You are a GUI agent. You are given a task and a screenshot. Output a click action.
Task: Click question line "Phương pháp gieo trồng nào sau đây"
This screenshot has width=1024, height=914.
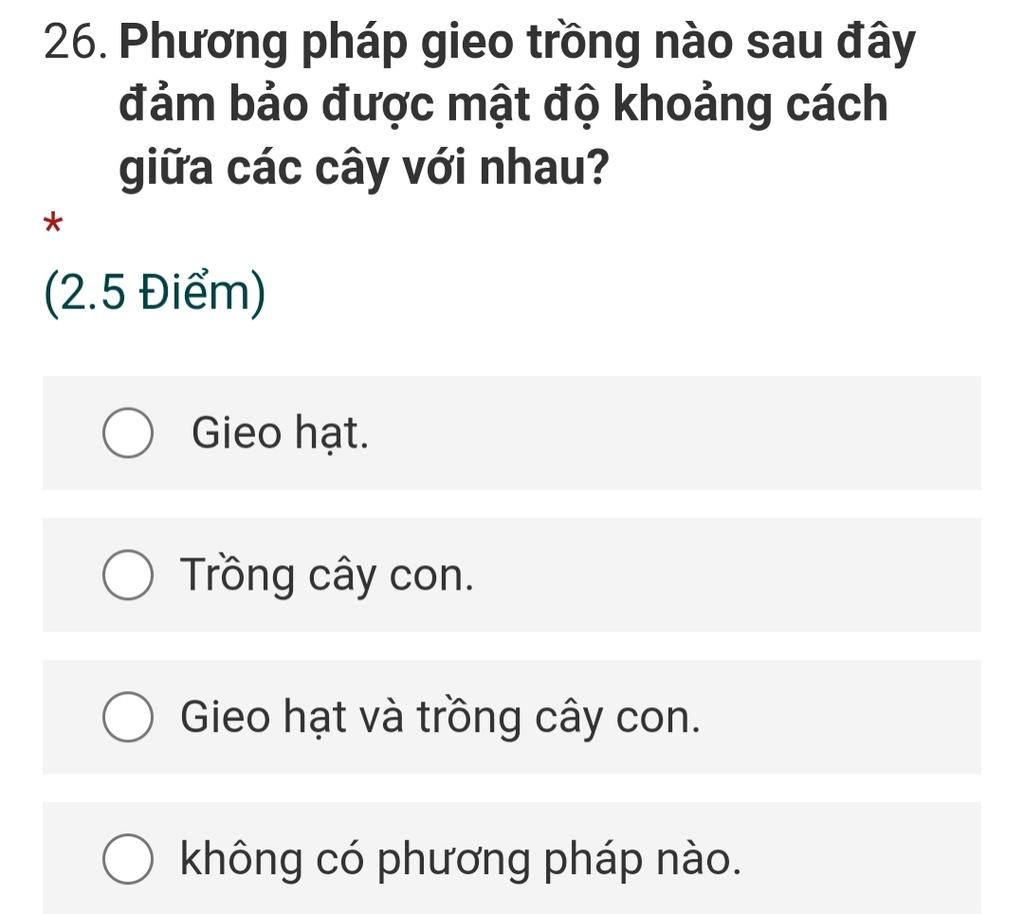[x=517, y=43]
